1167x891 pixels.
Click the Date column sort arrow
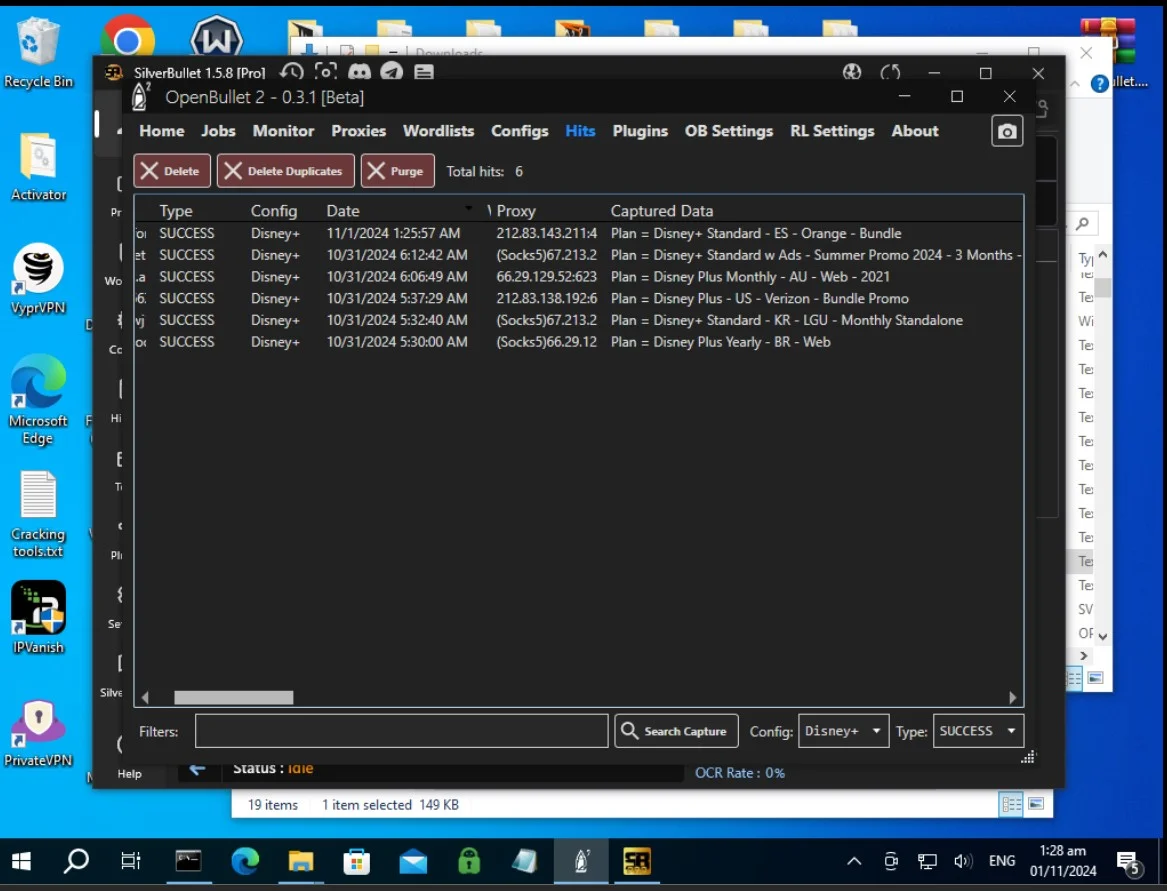468,207
